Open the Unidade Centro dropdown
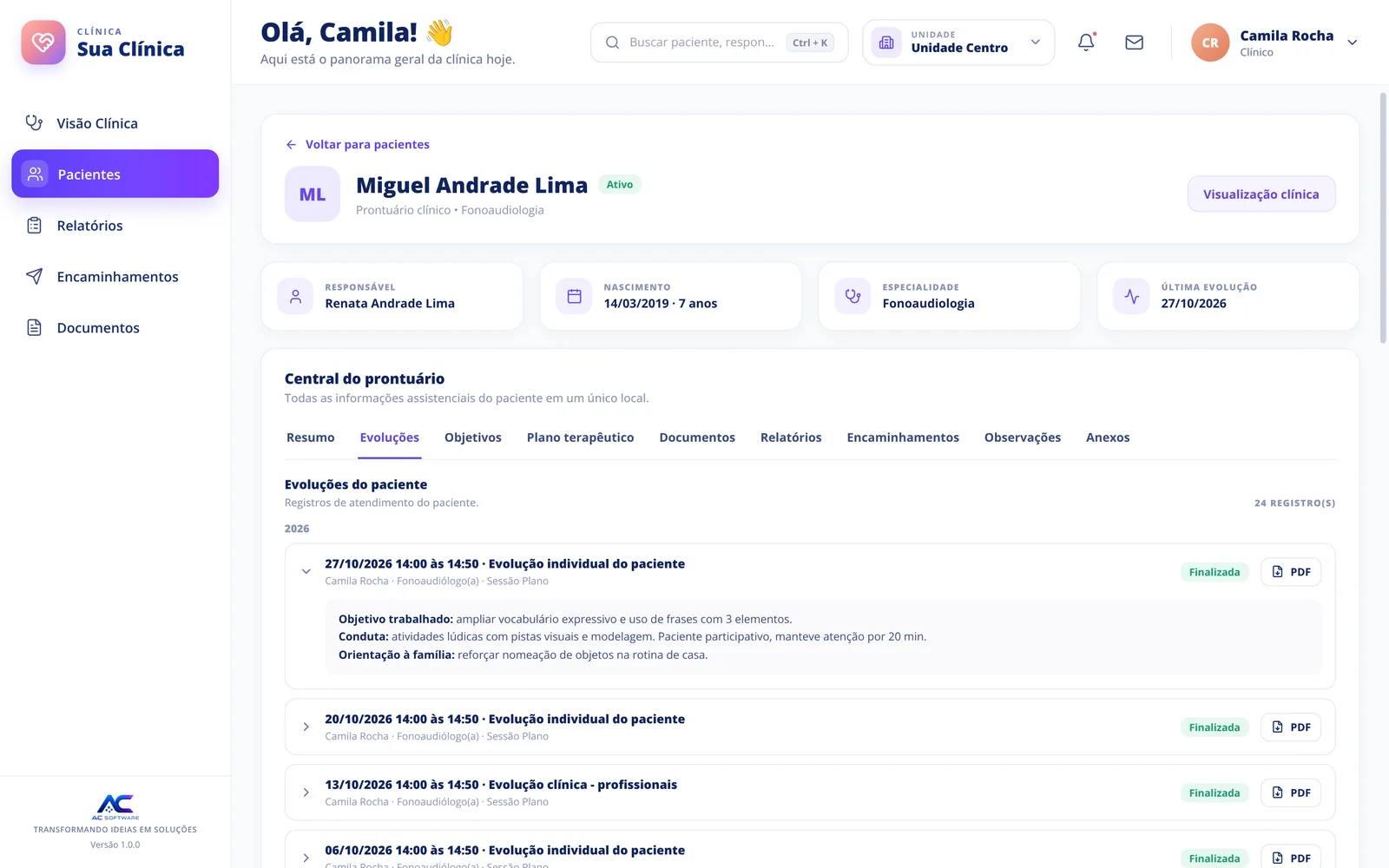Image resolution: width=1389 pixels, height=868 pixels. click(958, 43)
